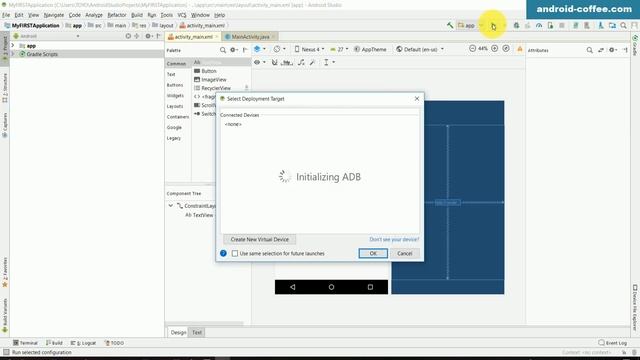Open the Event Log tool window
This screenshot has height=360, width=640.
pos(613,343)
